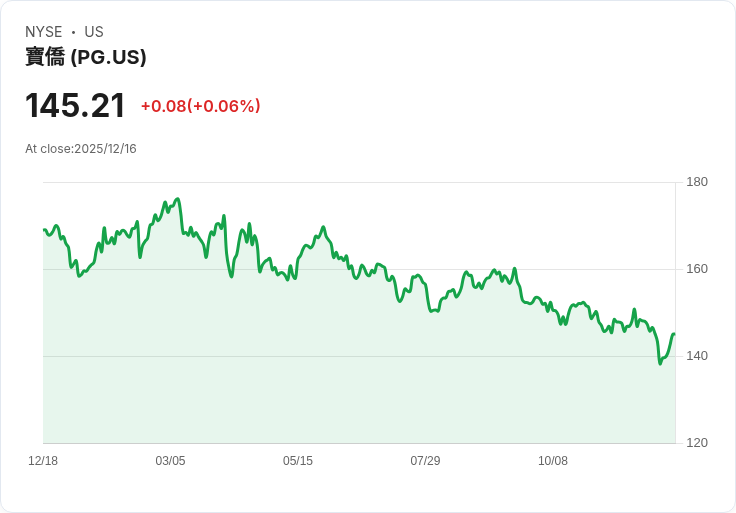
Task: Click the final data point of the green line
Action: coord(674,334)
